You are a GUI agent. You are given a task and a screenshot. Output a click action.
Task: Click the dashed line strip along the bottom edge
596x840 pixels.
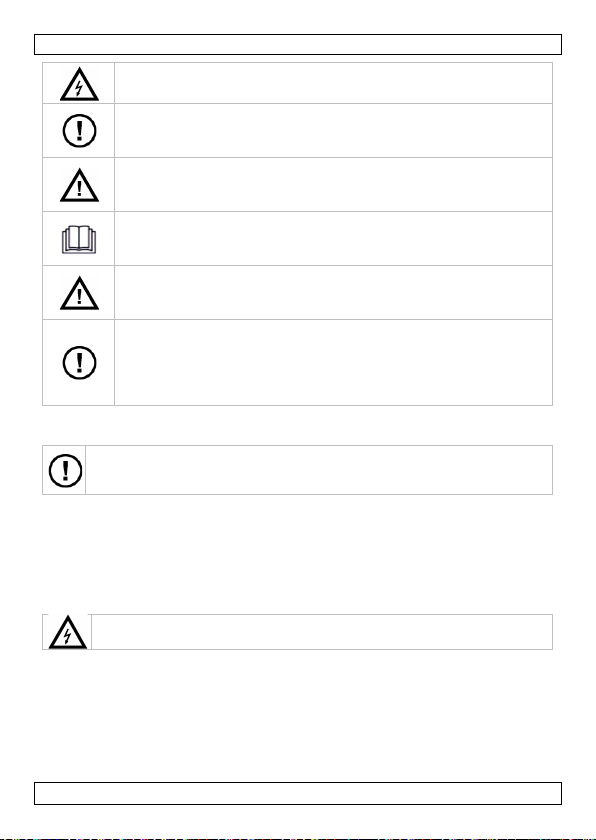tap(298, 838)
